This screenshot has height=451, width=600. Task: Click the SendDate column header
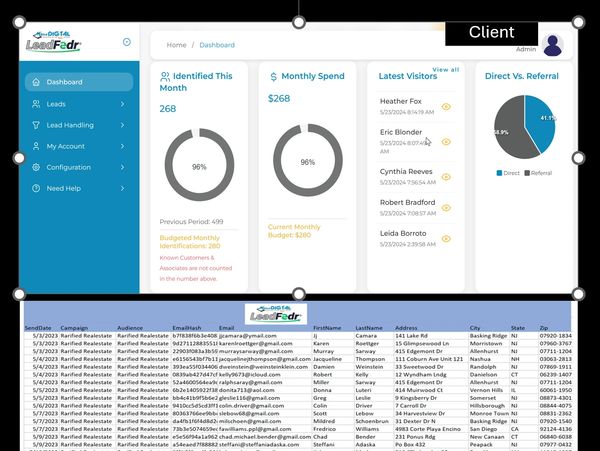coord(38,328)
